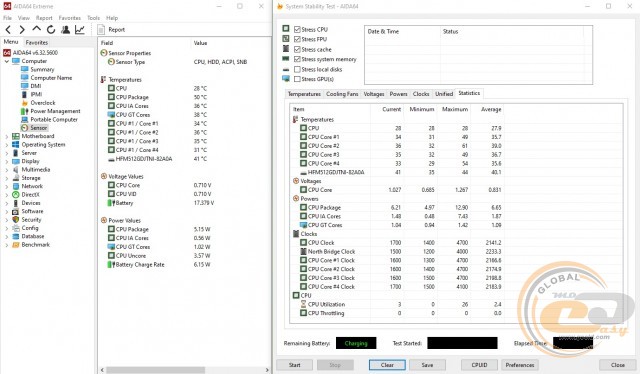Click the Report toolbar button
This screenshot has width=640, height=374.
(111, 29)
